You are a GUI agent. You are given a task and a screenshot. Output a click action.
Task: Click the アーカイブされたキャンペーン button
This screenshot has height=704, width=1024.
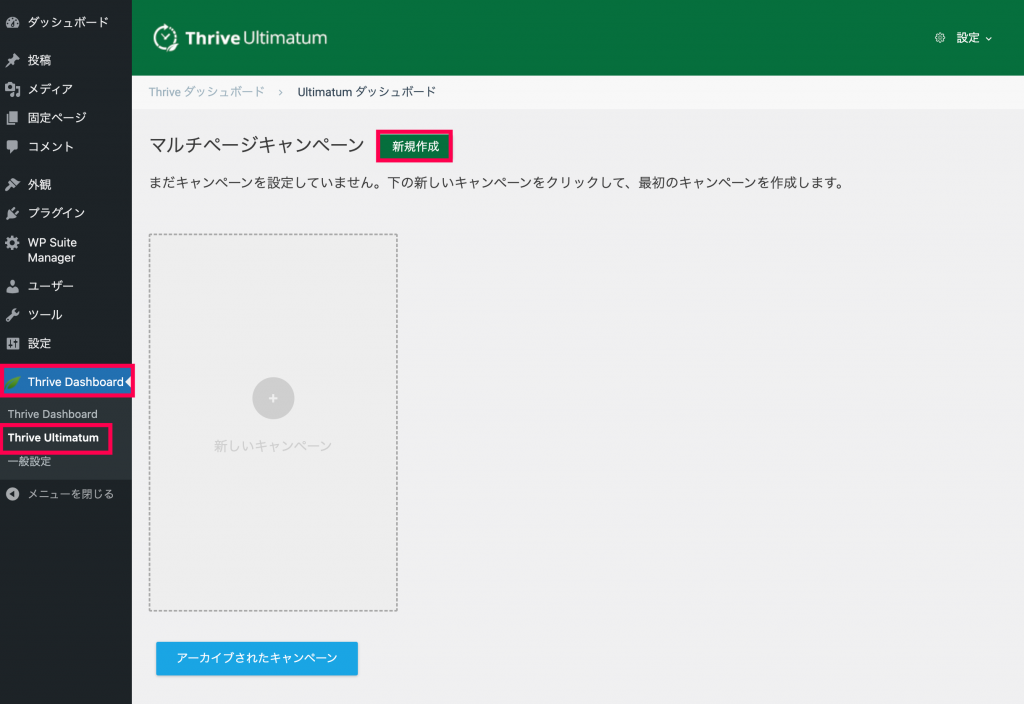click(257, 658)
